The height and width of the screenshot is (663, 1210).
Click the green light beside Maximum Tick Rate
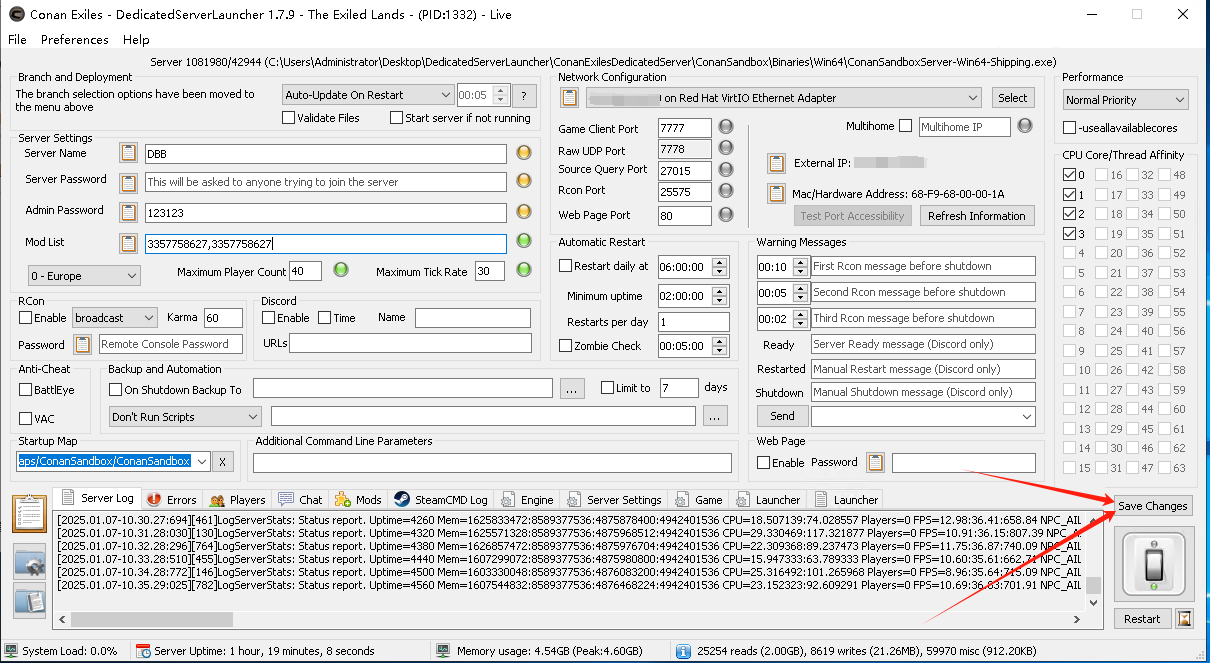pos(523,270)
